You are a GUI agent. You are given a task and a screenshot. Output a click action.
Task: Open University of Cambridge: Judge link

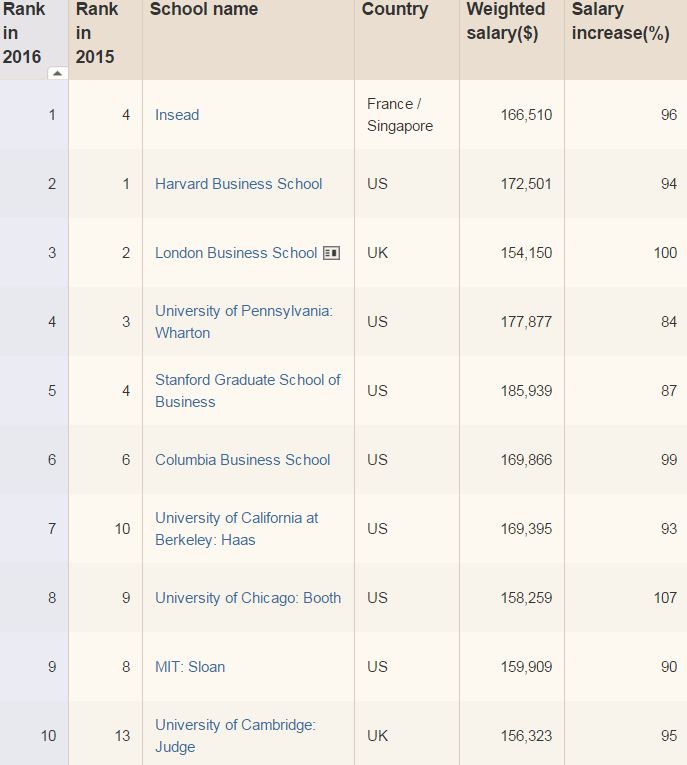click(235, 736)
